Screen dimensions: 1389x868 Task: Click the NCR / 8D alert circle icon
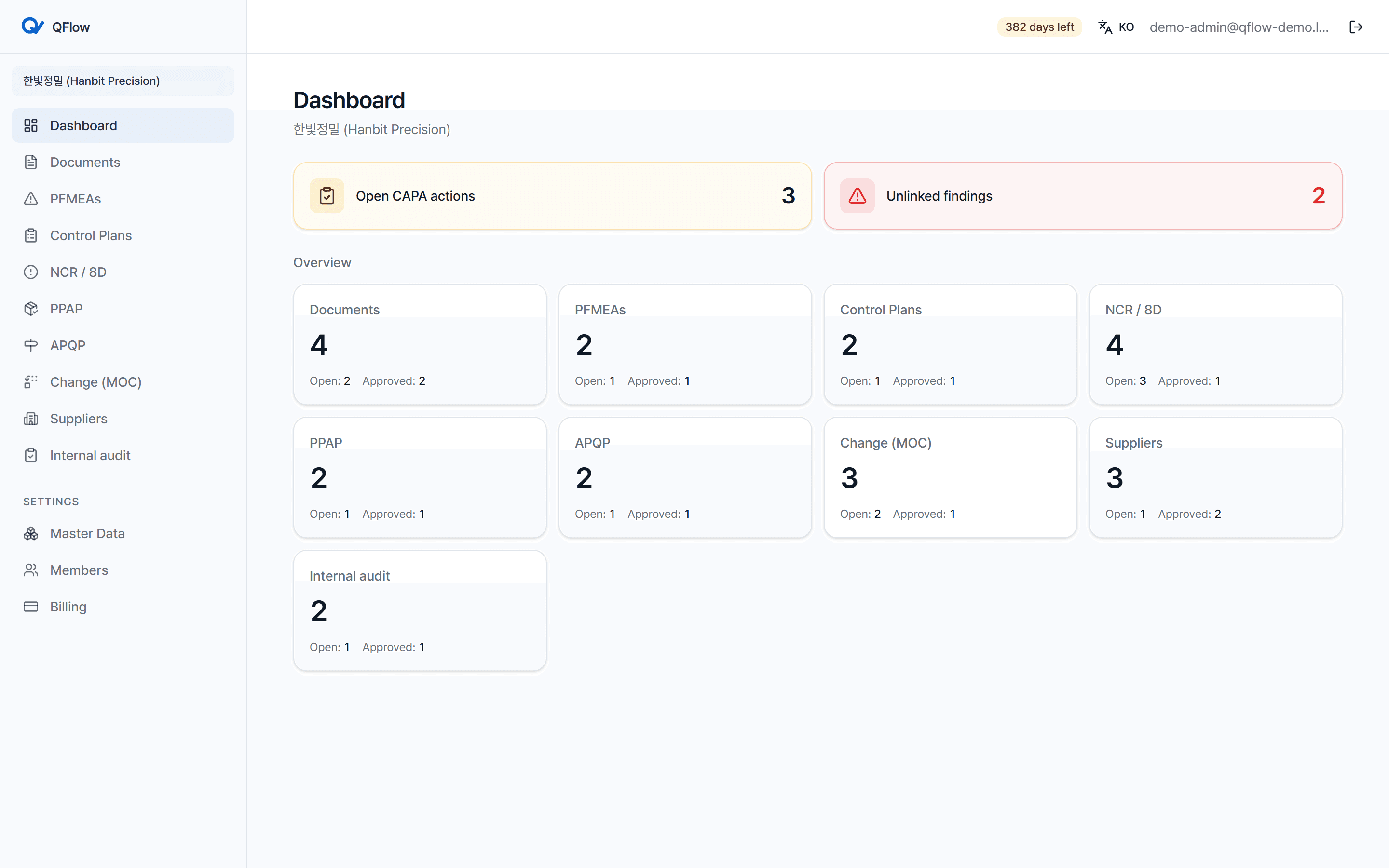(x=31, y=272)
